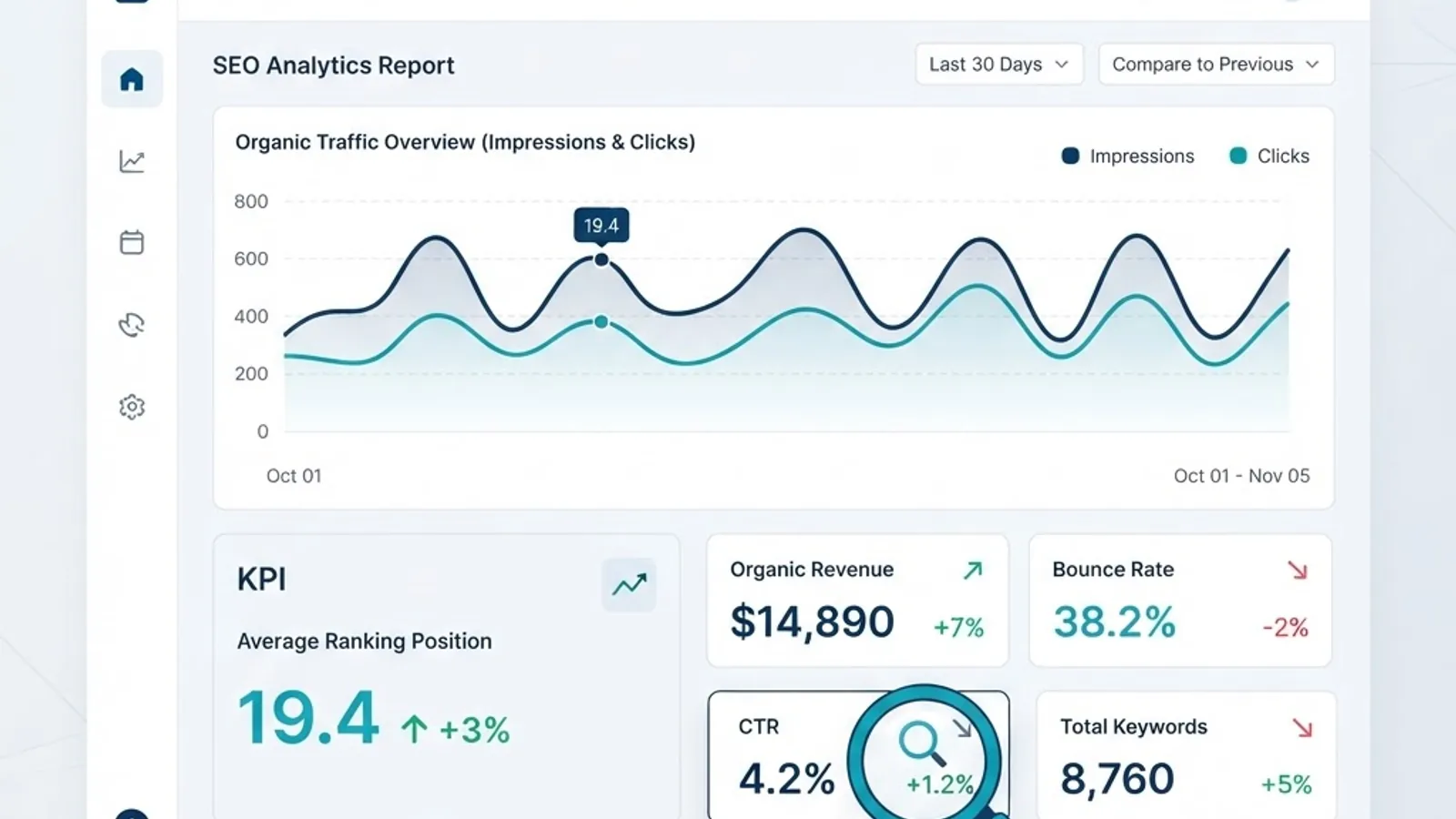Open the Total Keywords card
The width and height of the screenshot is (1456, 819).
(x=1187, y=755)
